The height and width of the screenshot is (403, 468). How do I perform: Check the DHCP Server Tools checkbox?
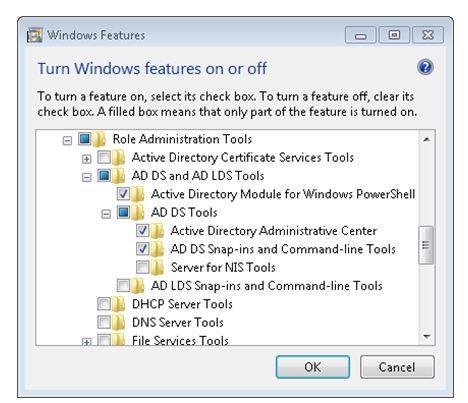(104, 303)
